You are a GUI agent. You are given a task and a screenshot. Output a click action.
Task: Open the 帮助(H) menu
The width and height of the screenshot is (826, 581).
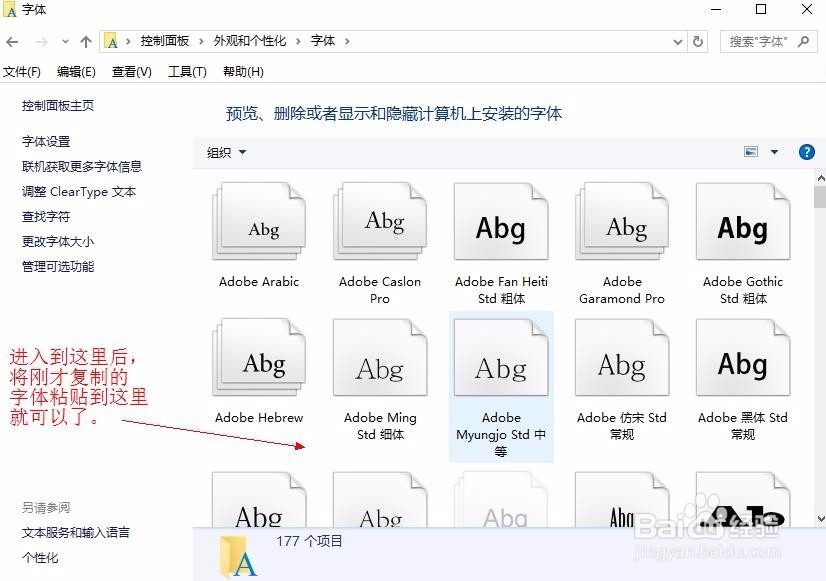(243, 72)
